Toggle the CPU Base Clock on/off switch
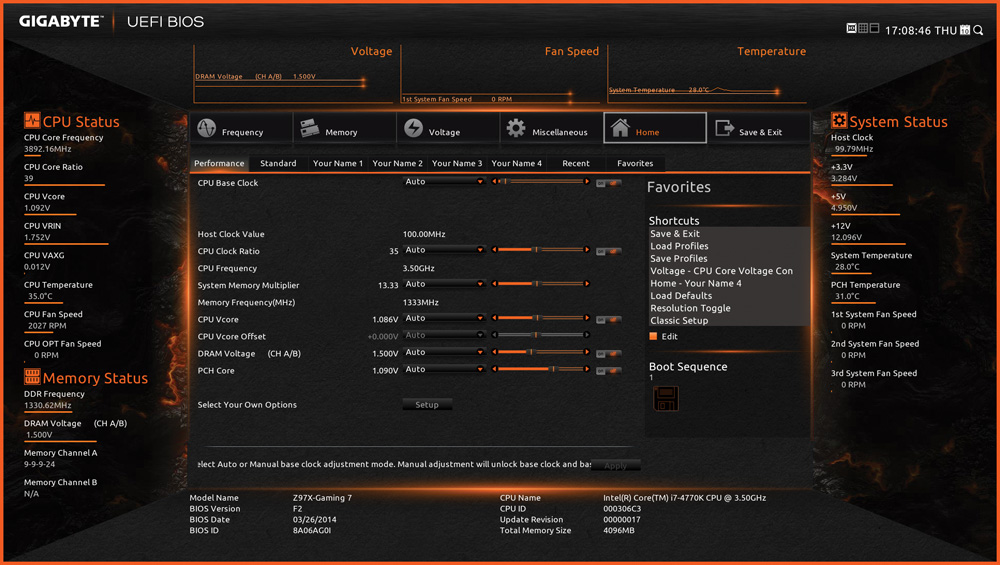 (608, 184)
